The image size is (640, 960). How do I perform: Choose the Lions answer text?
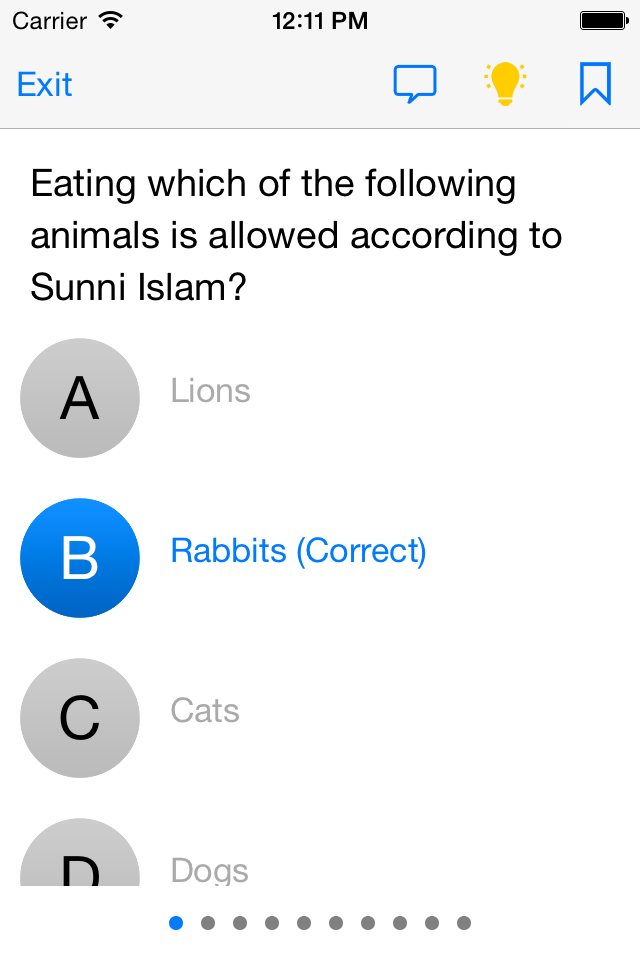(210, 390)
